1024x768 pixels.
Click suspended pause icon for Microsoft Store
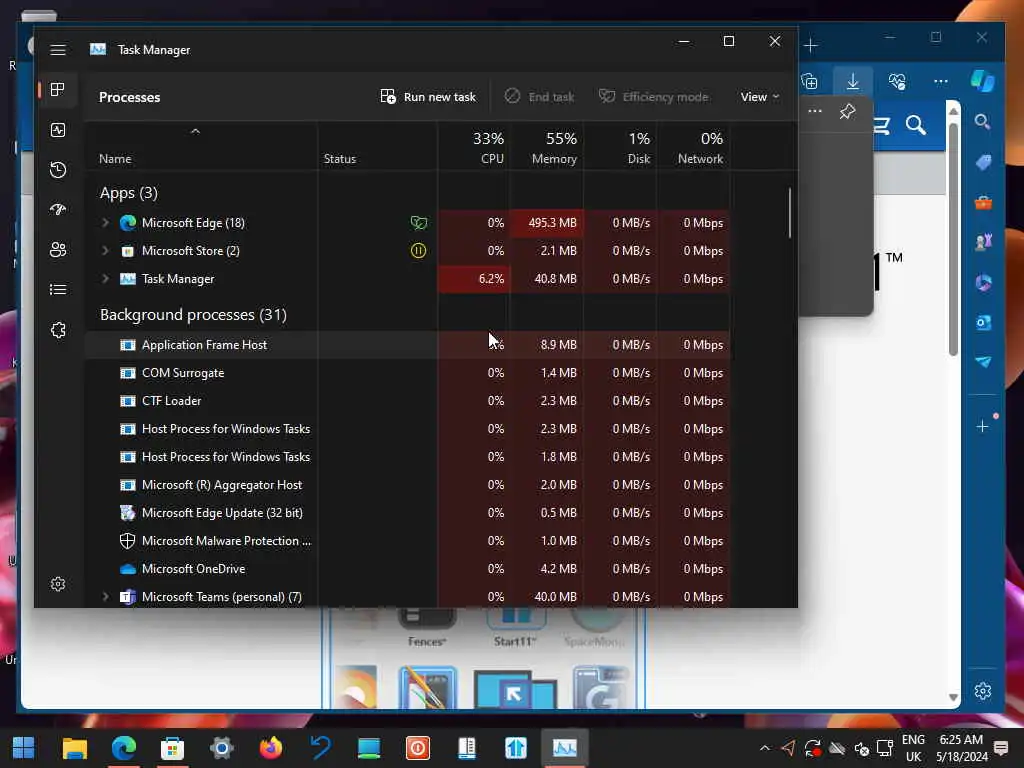tap(419, 251)
